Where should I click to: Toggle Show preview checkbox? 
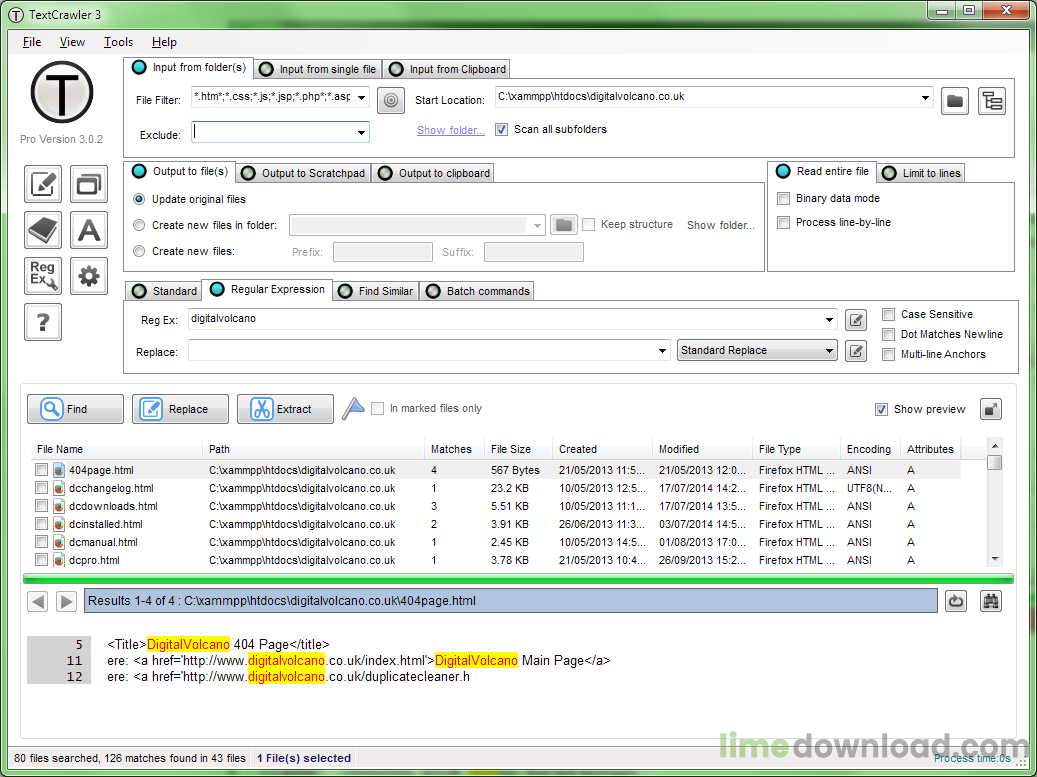[882, 409]
